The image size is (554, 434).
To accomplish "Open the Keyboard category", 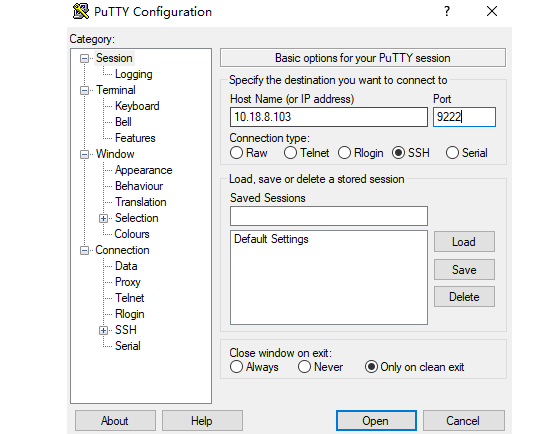I will [x=137, y=106].
